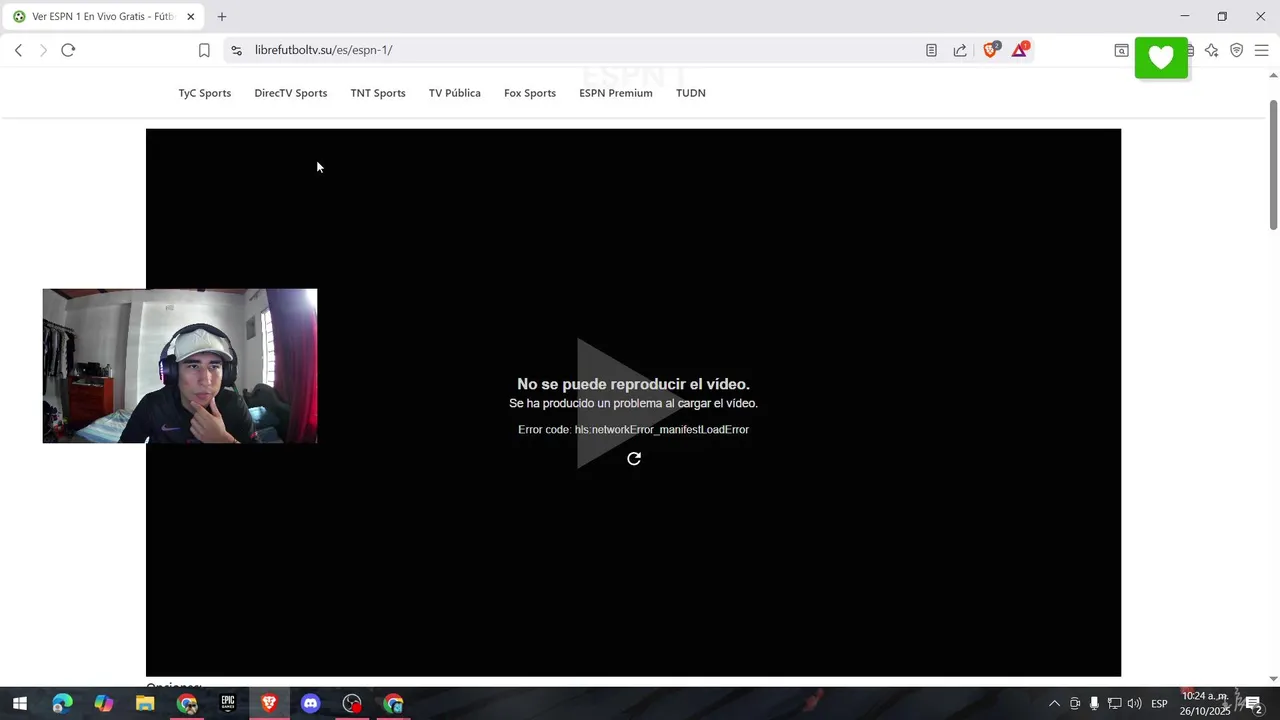Open the network status tray icon
Image resolution: width=1280 pixels, height=720 pixels.
pyautogui.click(x=1115, y=704)
